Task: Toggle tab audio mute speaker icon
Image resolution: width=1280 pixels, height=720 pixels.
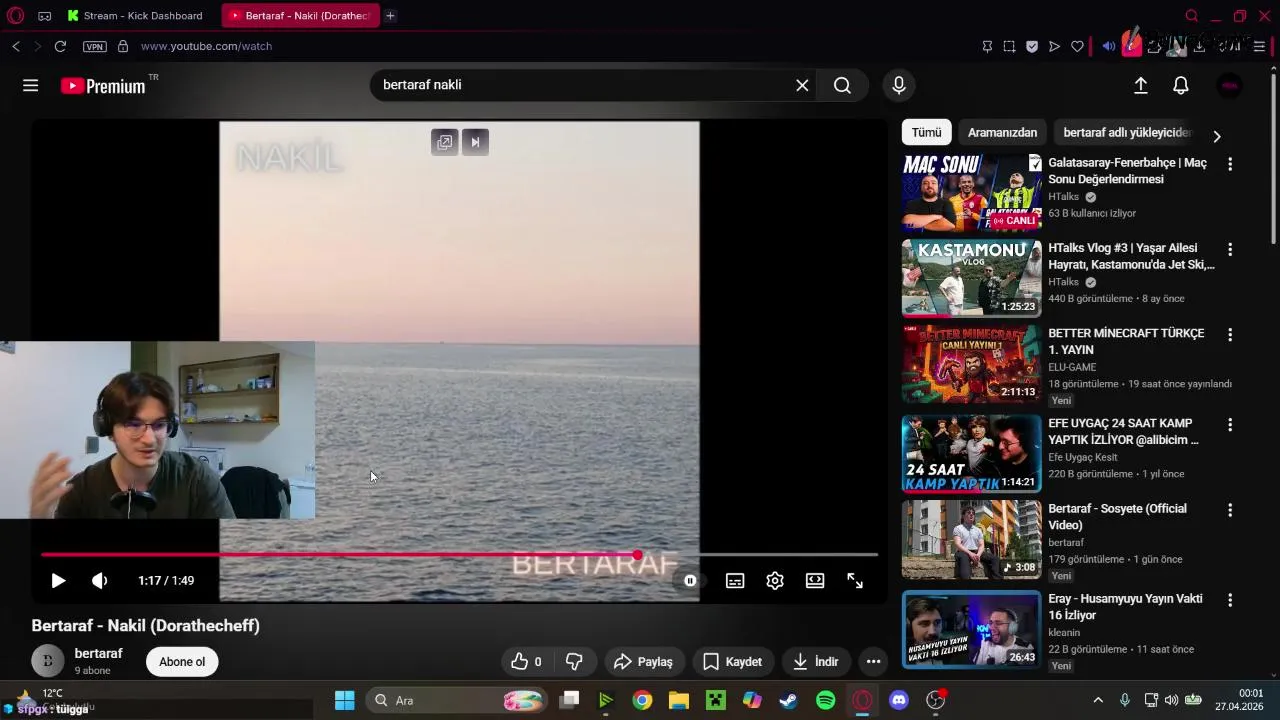Action: tap(1109, 46)
